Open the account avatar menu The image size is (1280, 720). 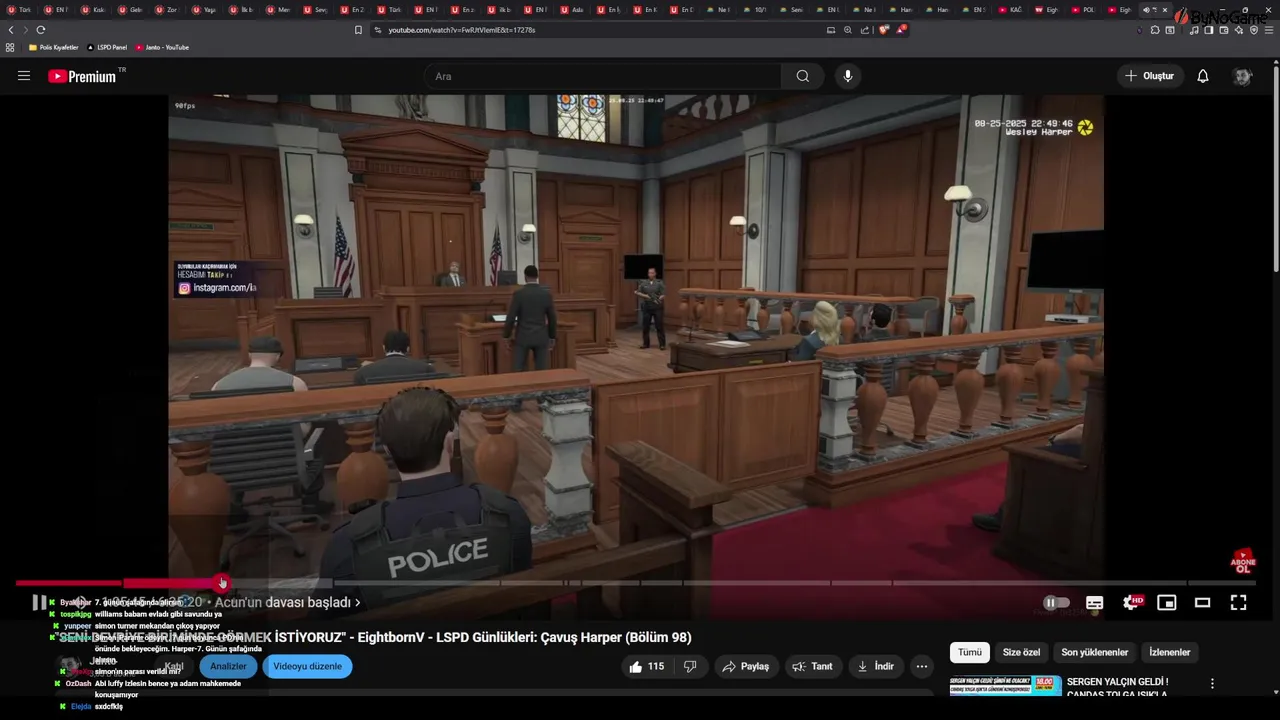click(x=1243, y=76)
